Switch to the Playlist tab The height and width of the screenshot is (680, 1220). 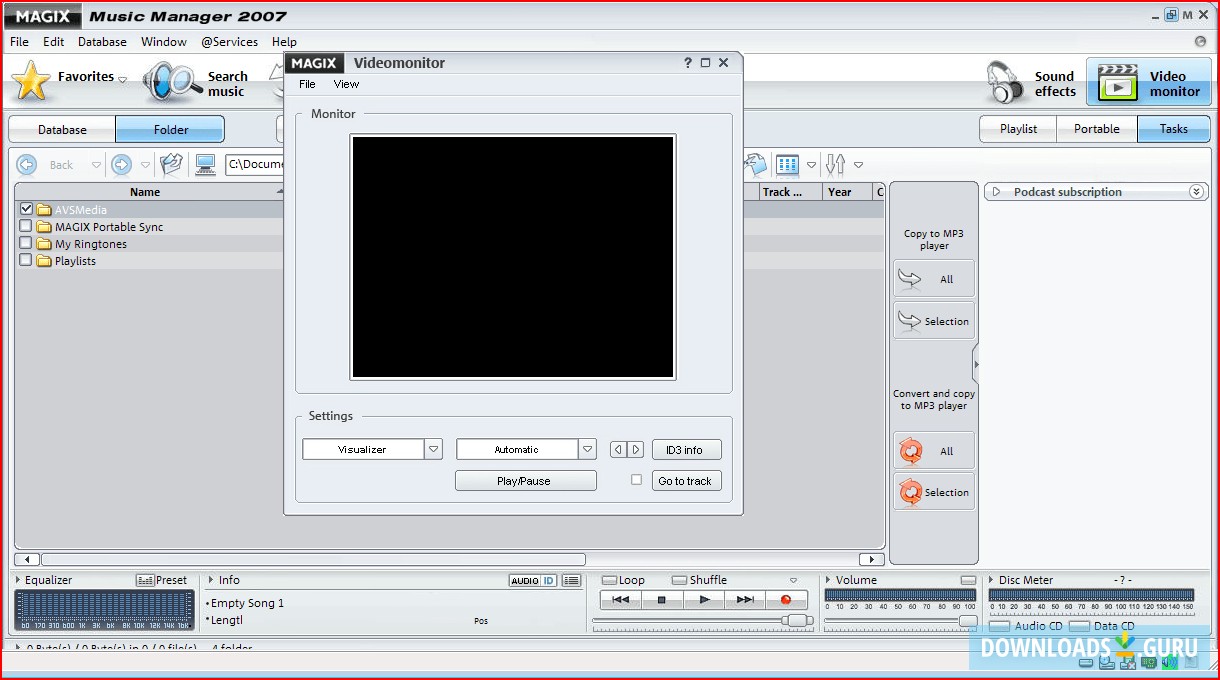[x=1016, y=128]
